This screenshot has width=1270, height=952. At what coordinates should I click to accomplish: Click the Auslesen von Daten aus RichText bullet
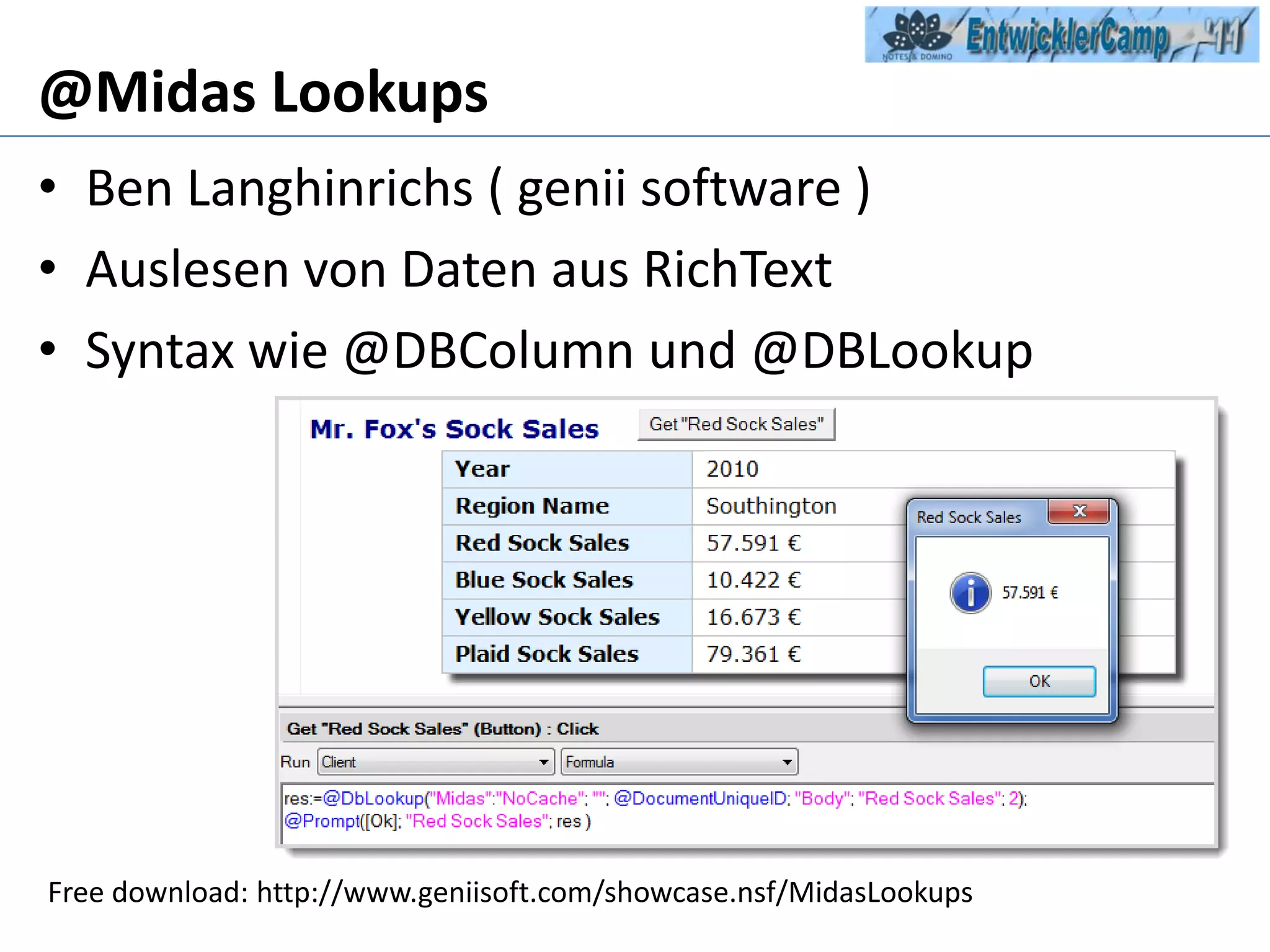(459, 269)
